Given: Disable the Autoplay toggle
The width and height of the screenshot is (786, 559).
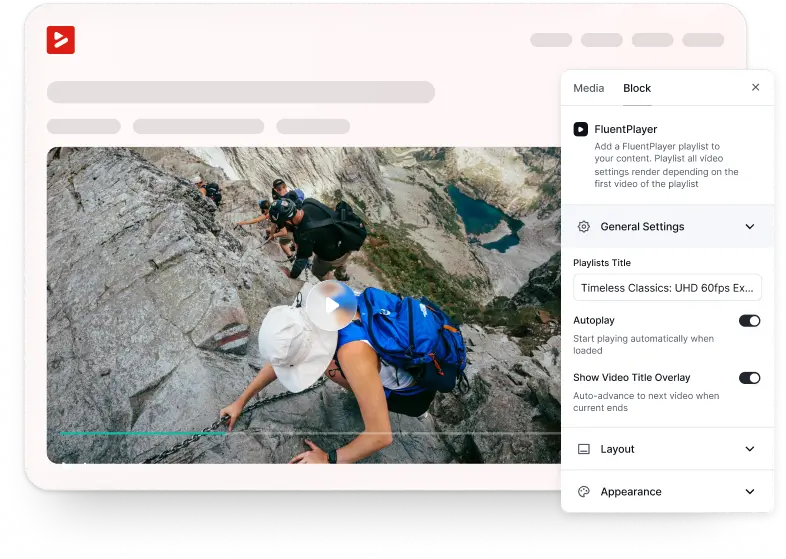Looking at the screenshot, I should coord(749,321).
